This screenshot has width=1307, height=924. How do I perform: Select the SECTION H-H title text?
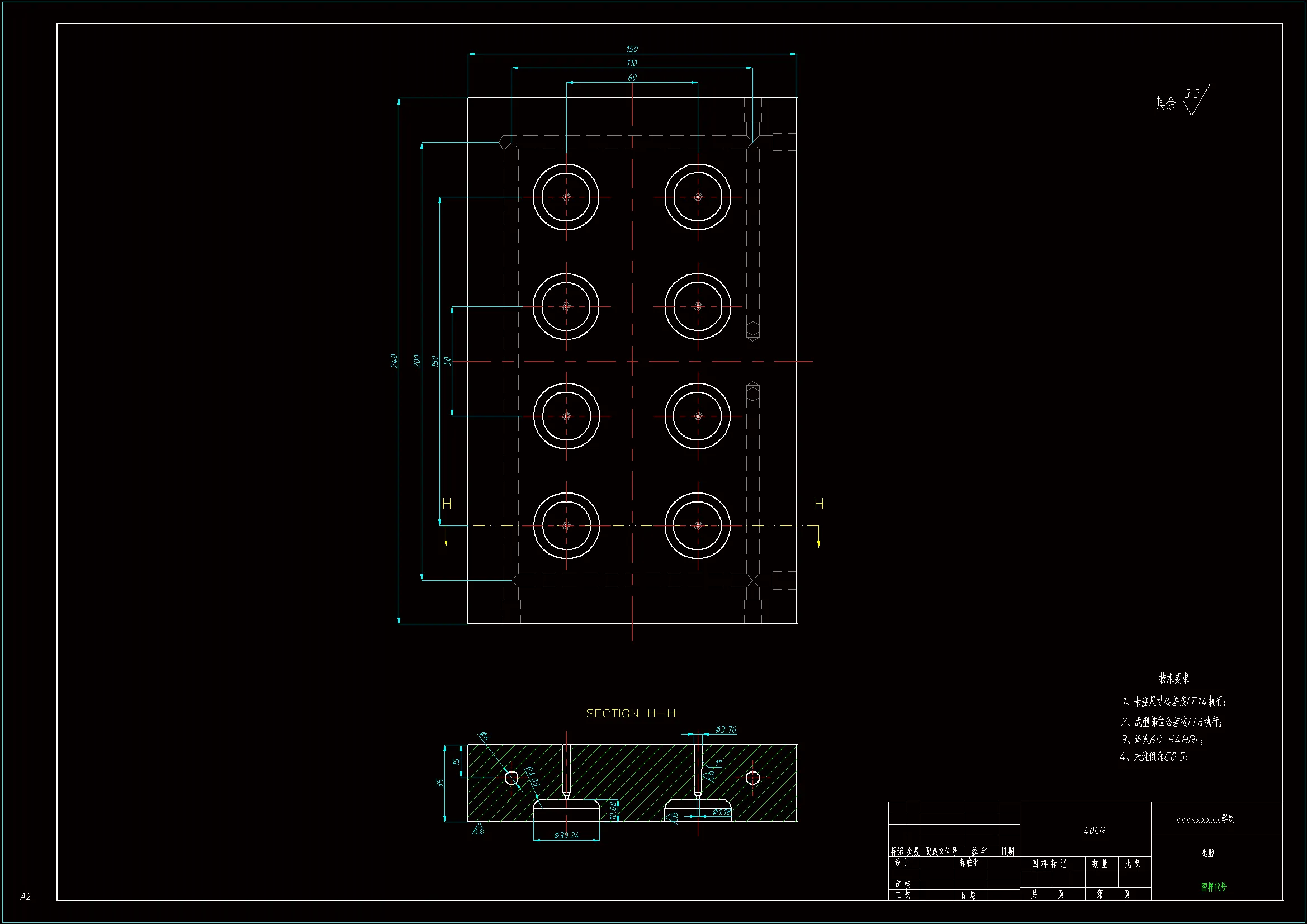[x=631, y=713]
